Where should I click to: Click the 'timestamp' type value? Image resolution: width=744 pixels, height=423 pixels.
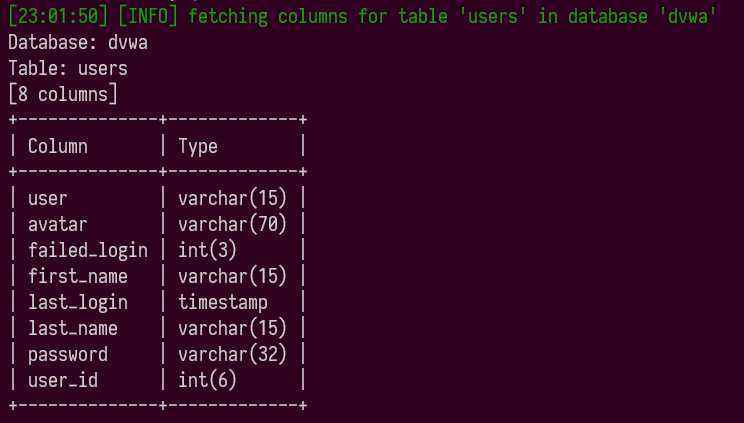coord(223,303)
